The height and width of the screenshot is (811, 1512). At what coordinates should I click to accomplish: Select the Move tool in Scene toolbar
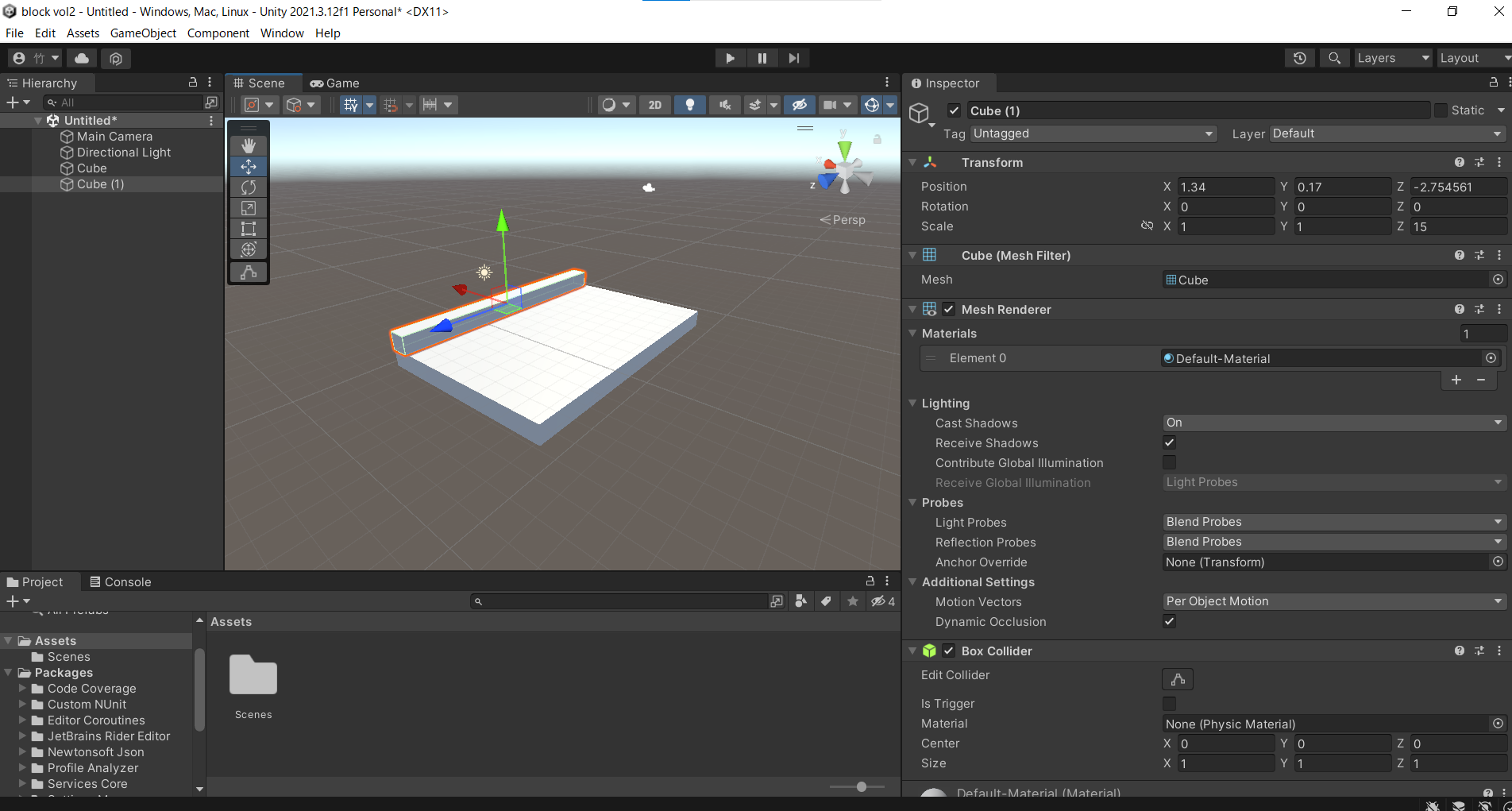(x=249, y=167)
